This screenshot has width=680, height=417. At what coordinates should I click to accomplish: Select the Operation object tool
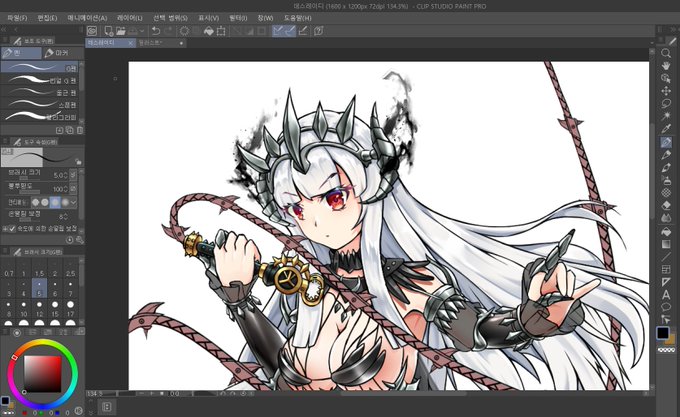point(666,78)
